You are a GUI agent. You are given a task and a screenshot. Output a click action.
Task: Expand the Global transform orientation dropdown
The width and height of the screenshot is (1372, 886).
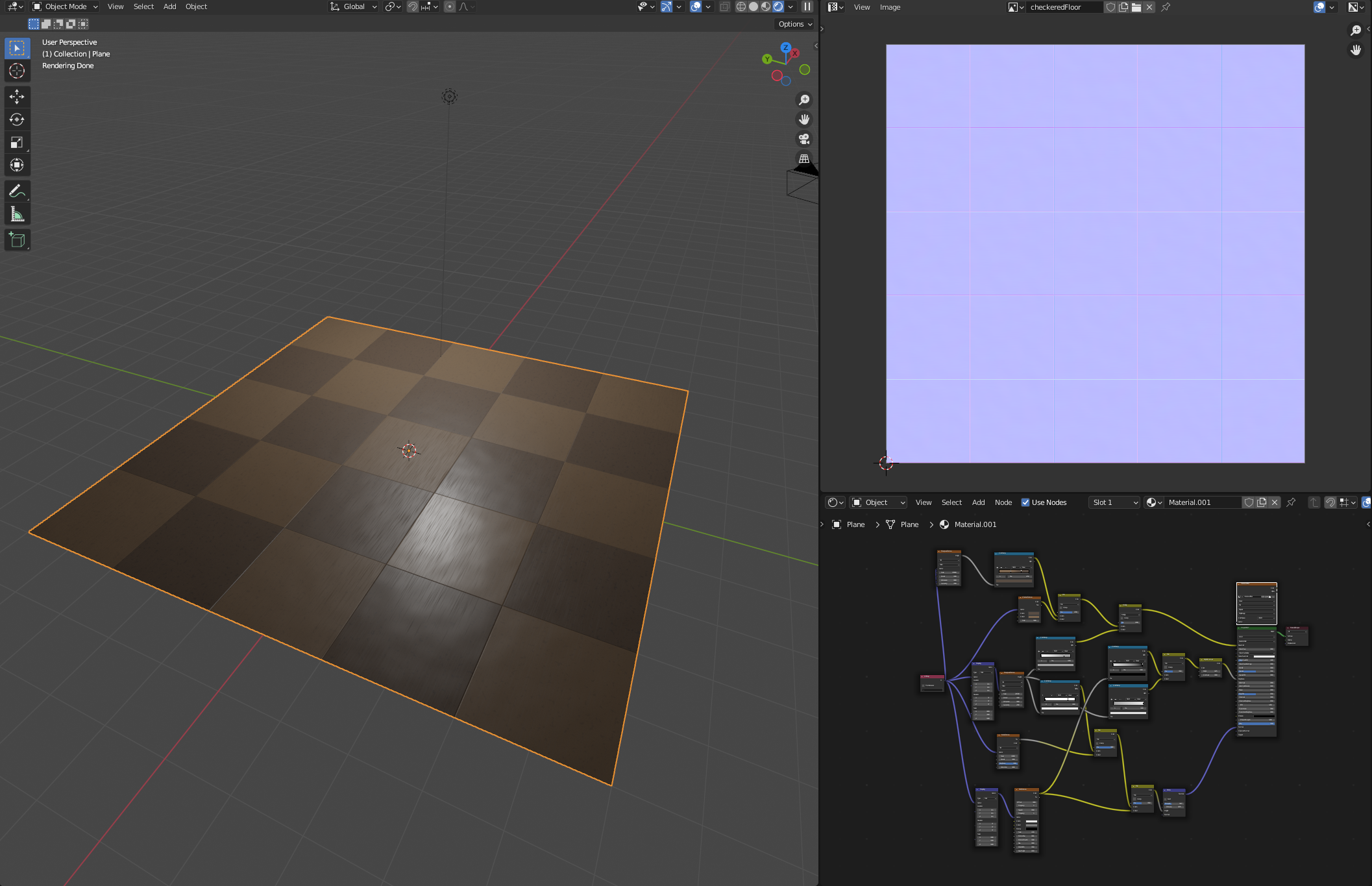[x=354, y=6]
